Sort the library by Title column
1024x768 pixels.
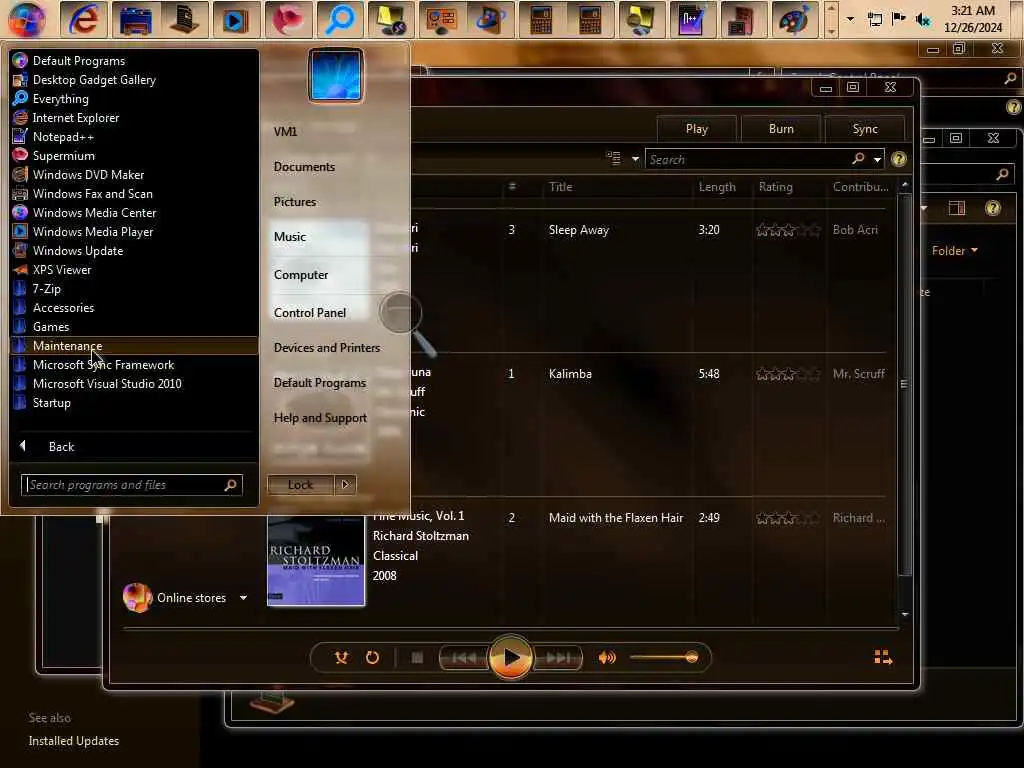click(560, 187)
